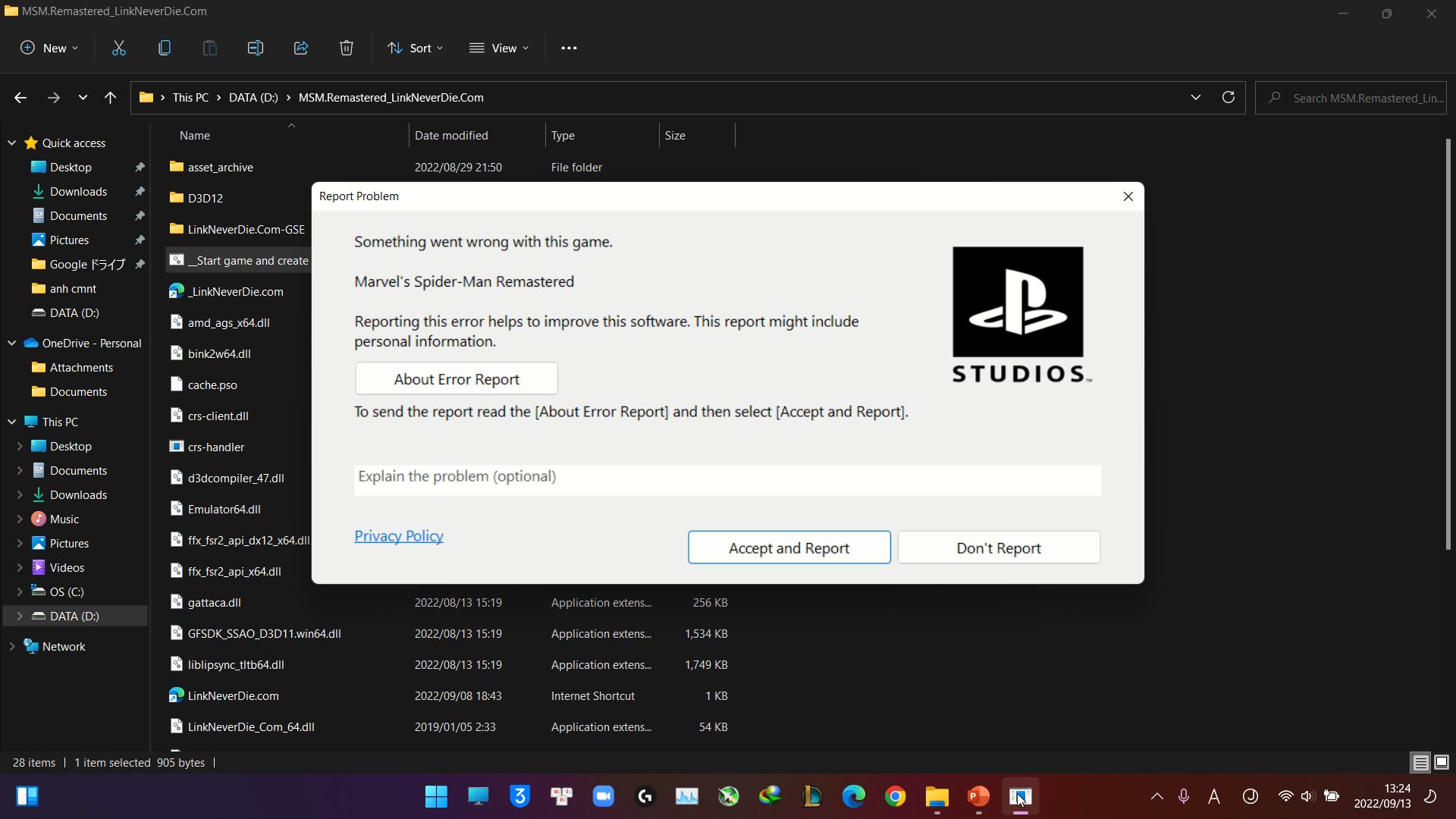Image resolution: width=1456 pixels, height=819 pixels.
Task: Expand OS (C:) under This PC
Action: [20, 591]
